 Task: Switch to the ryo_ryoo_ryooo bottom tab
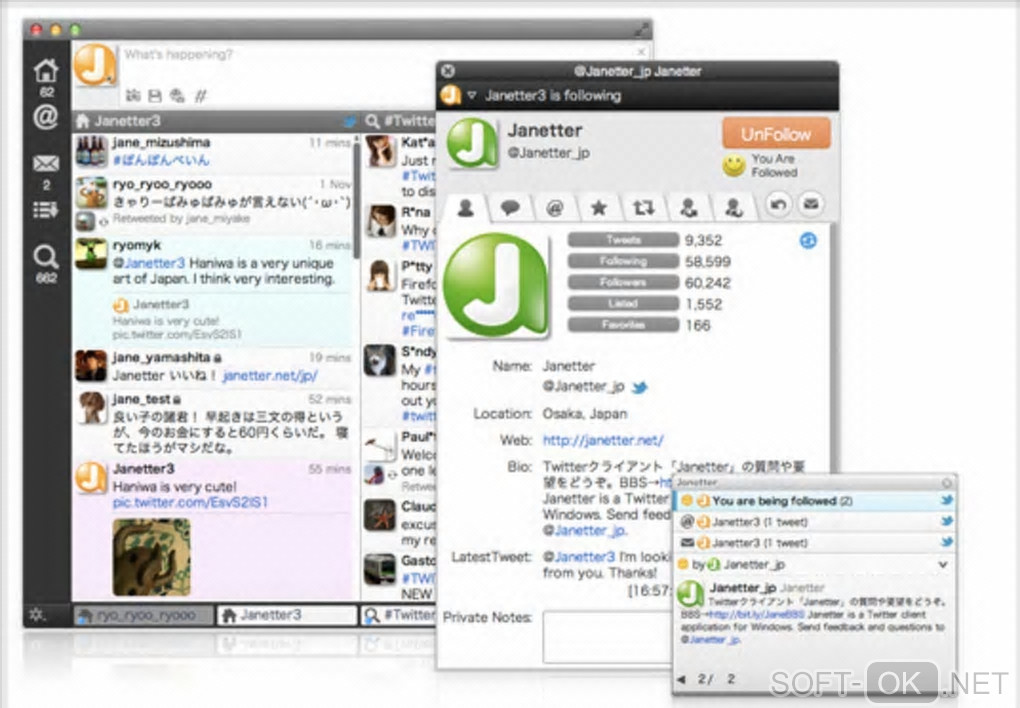(x=143, y=615)
